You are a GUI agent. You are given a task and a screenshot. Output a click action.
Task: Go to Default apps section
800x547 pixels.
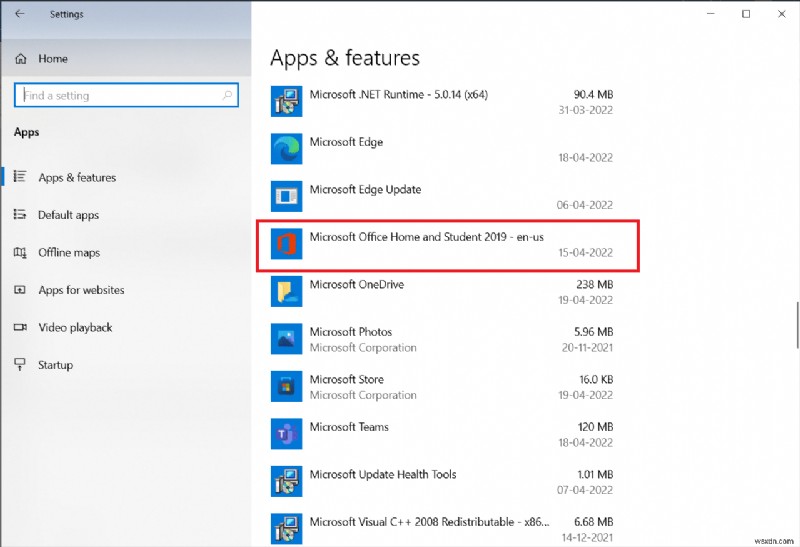126,215
